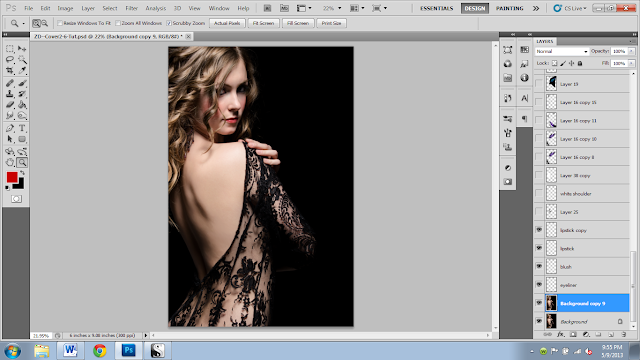Select the Move tool

tap(22, 49)
